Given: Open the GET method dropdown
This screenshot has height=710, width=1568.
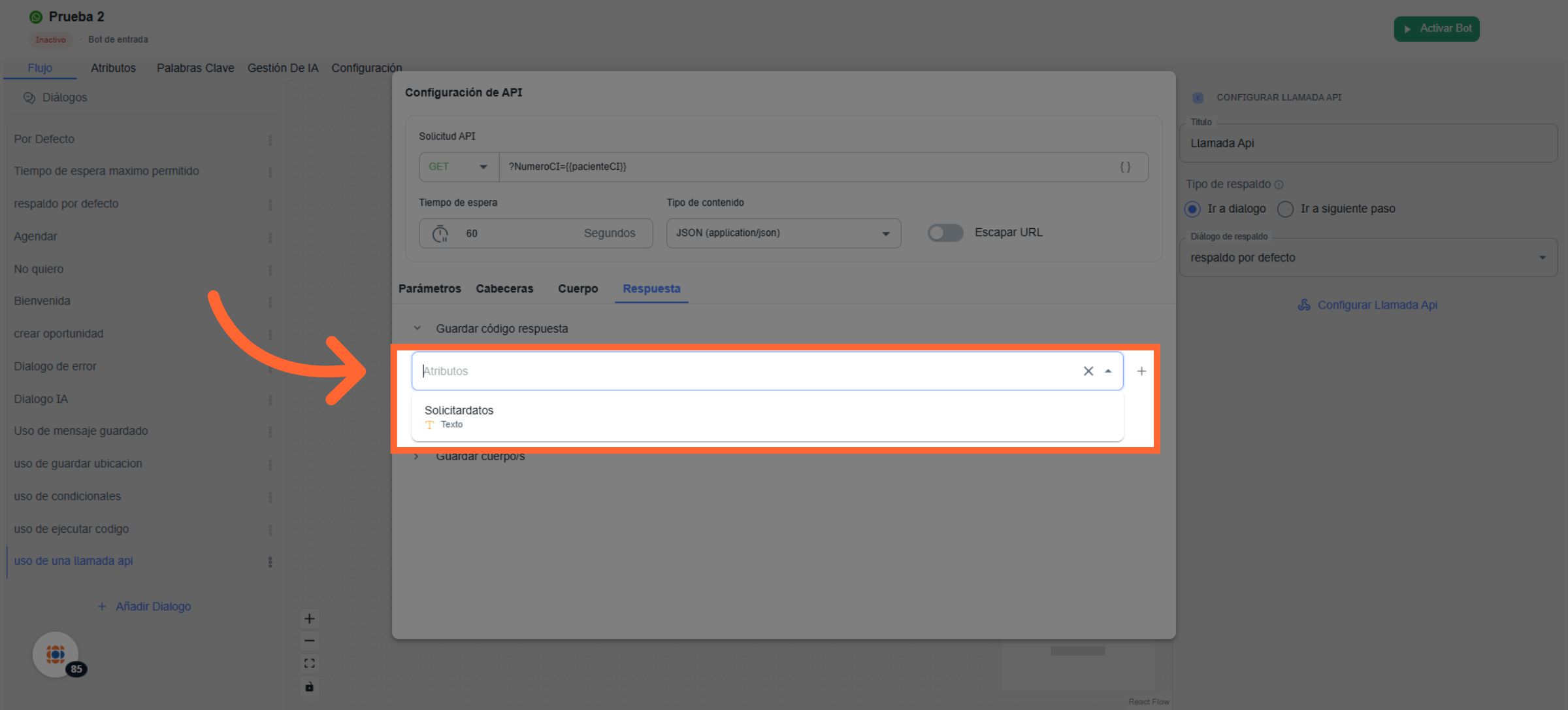Looking at the screenshot, I should (459, 167).
